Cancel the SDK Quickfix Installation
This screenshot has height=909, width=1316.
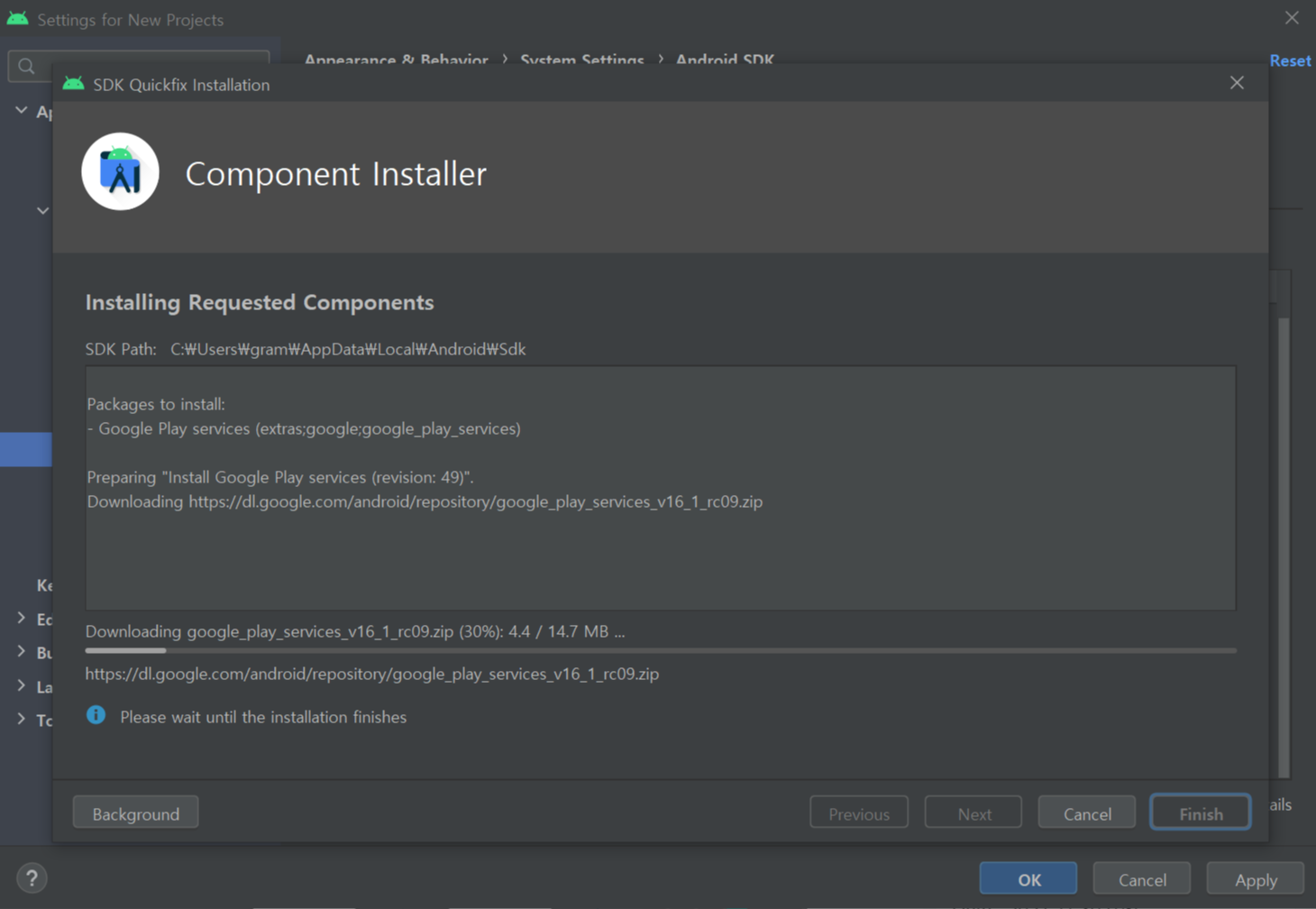(1087, 813)
